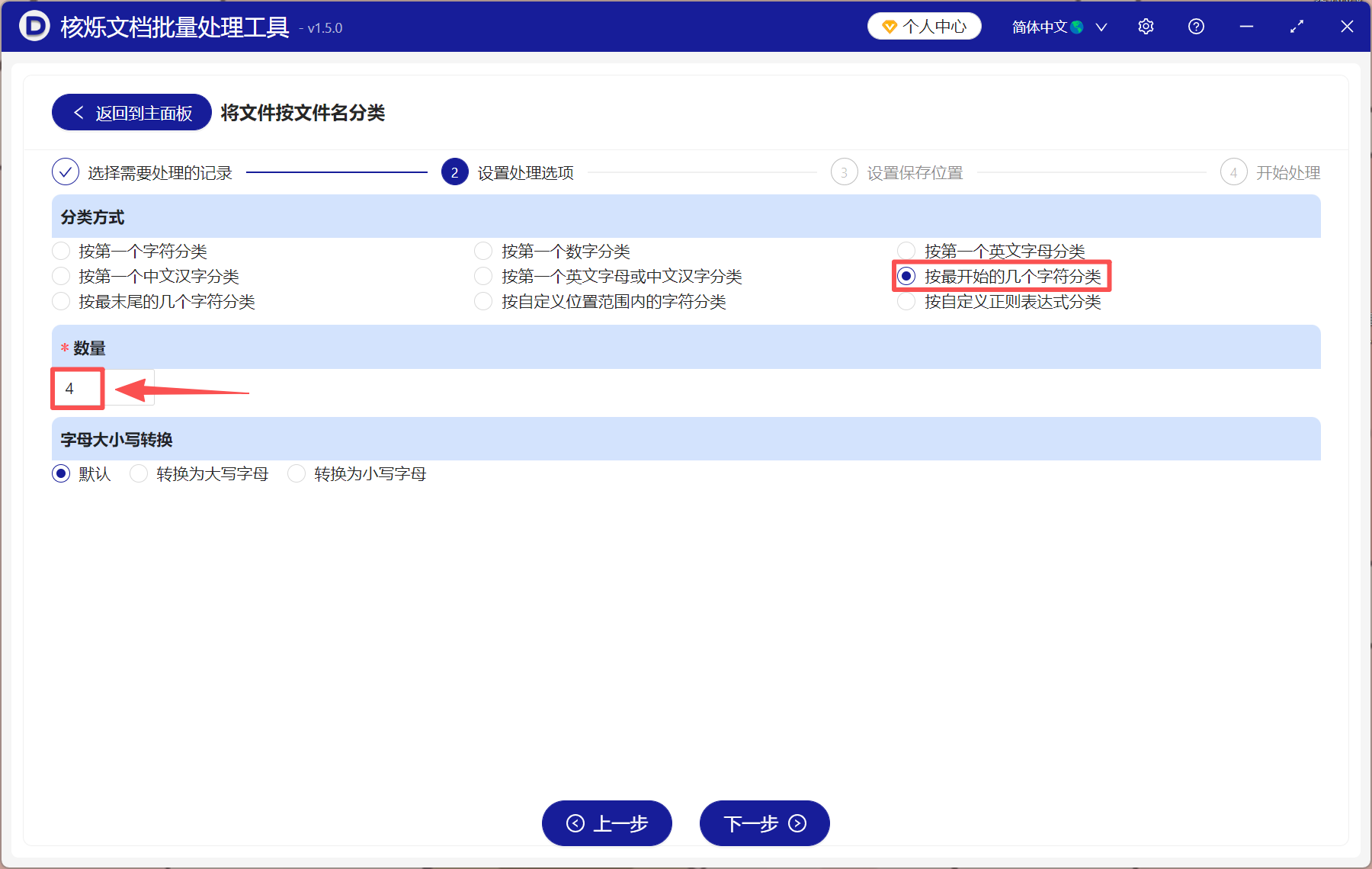The height and width of the screenshot is (869, 1372).
Task: Click the 返回到主面板 button
Action: pyautogui.click(x=130, y=112)
